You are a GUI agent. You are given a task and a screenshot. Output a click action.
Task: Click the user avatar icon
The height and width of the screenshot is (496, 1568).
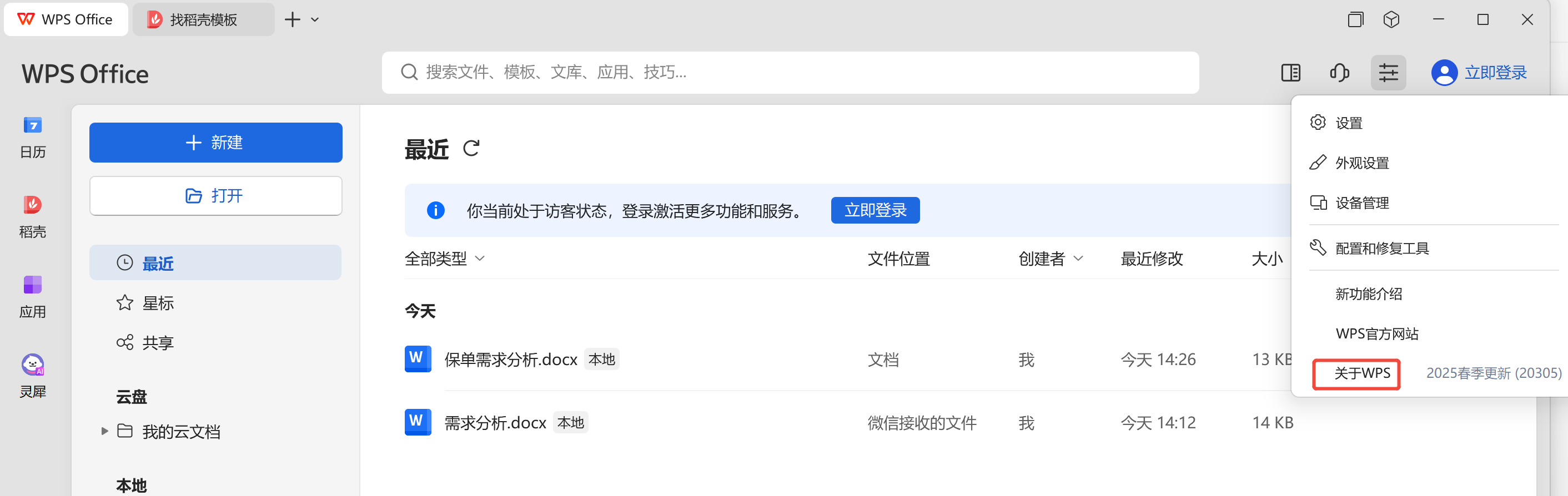click(1444, 73)
